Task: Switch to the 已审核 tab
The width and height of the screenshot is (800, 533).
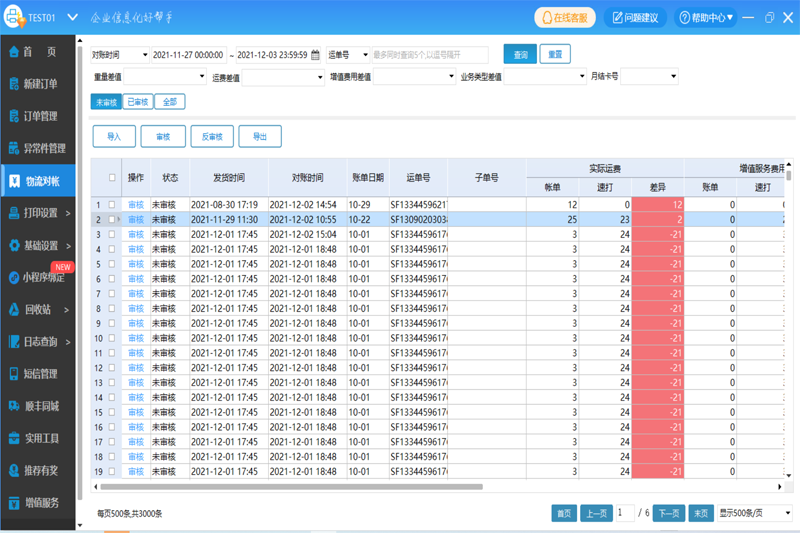Action: (138, 101)
